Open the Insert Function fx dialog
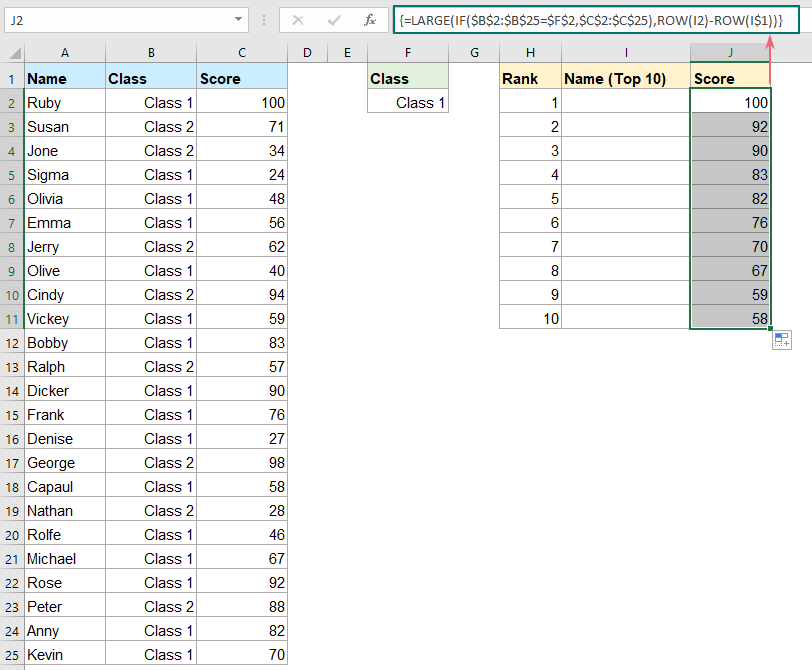 coord(369,19)
